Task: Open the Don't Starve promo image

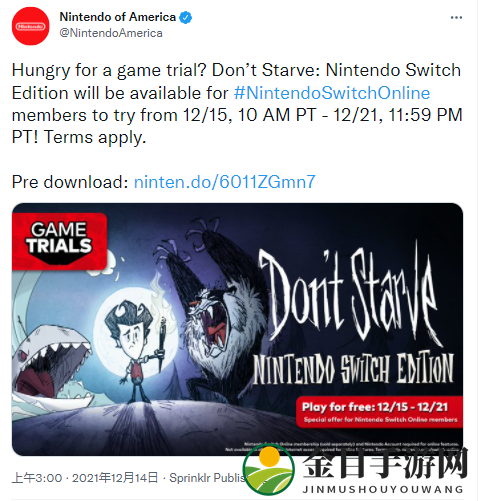Action: pos(237,329)
